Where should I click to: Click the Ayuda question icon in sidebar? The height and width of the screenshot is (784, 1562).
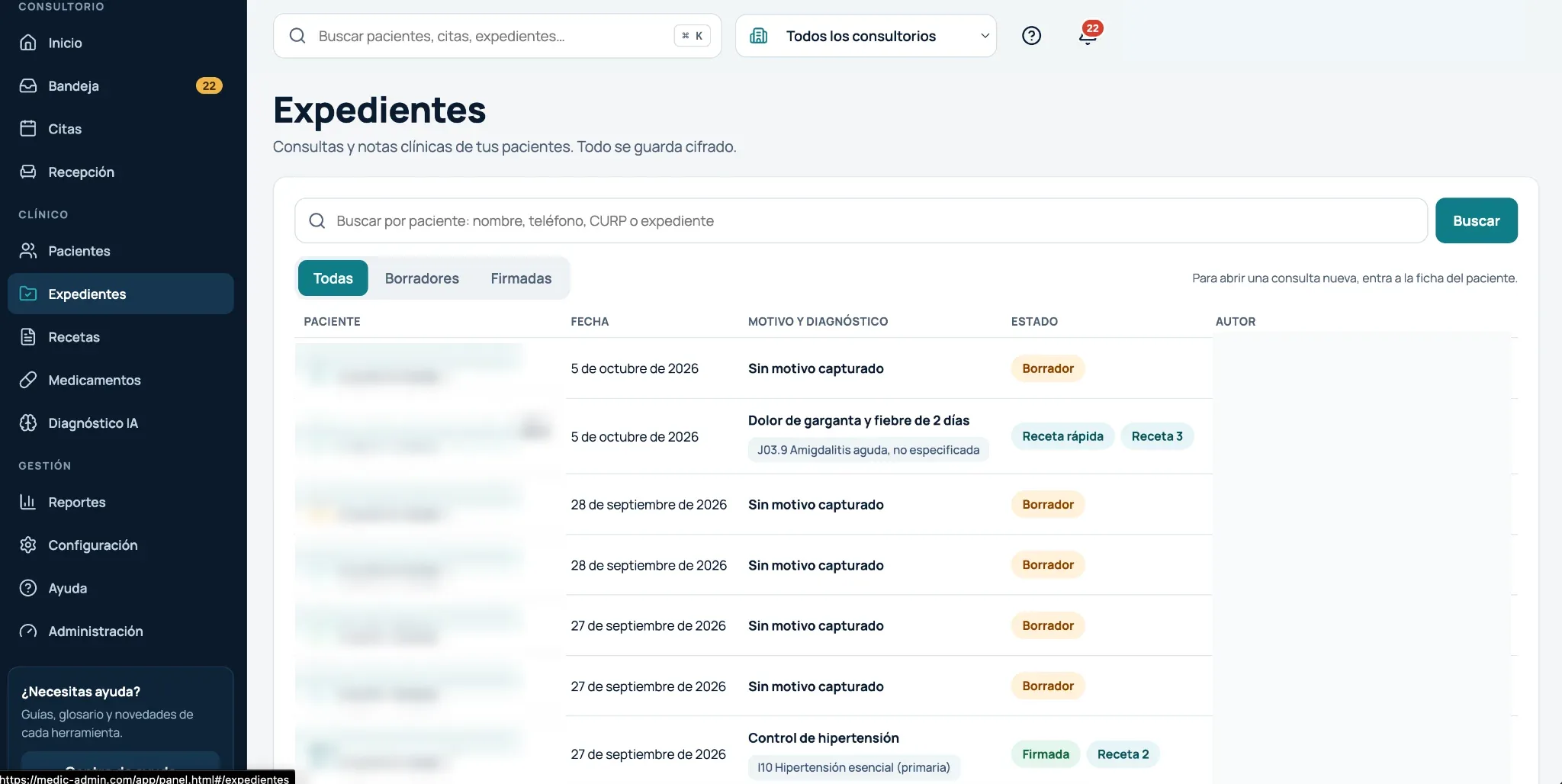pos(28,588)
